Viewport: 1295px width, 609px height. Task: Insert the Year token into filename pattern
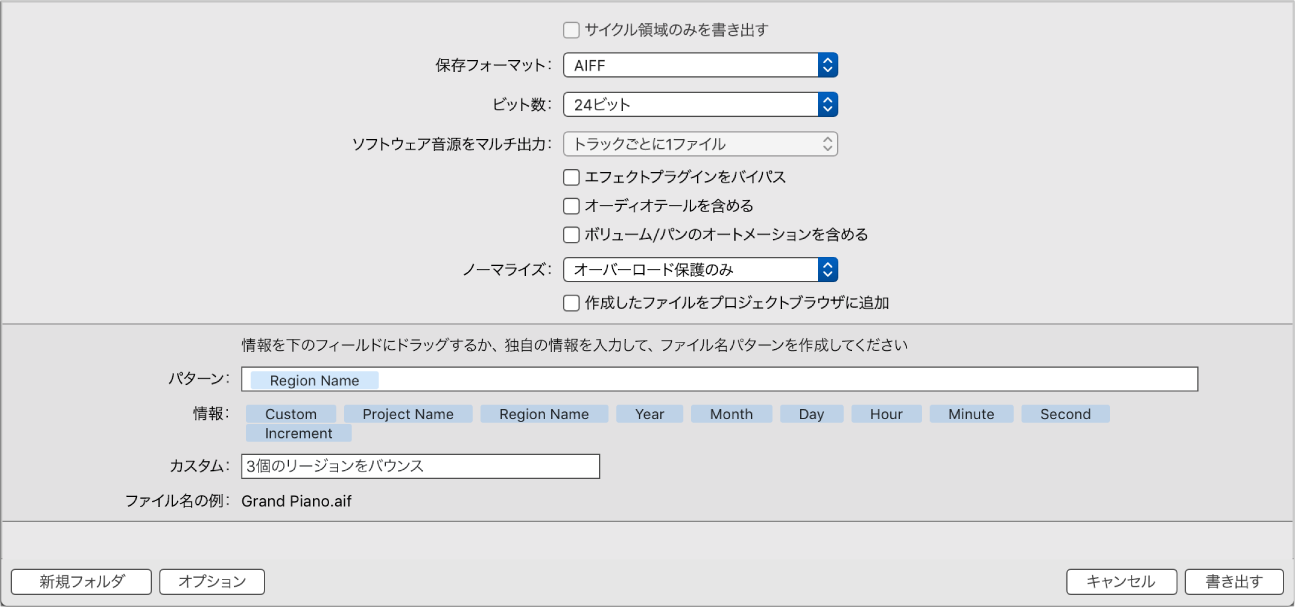649,413
